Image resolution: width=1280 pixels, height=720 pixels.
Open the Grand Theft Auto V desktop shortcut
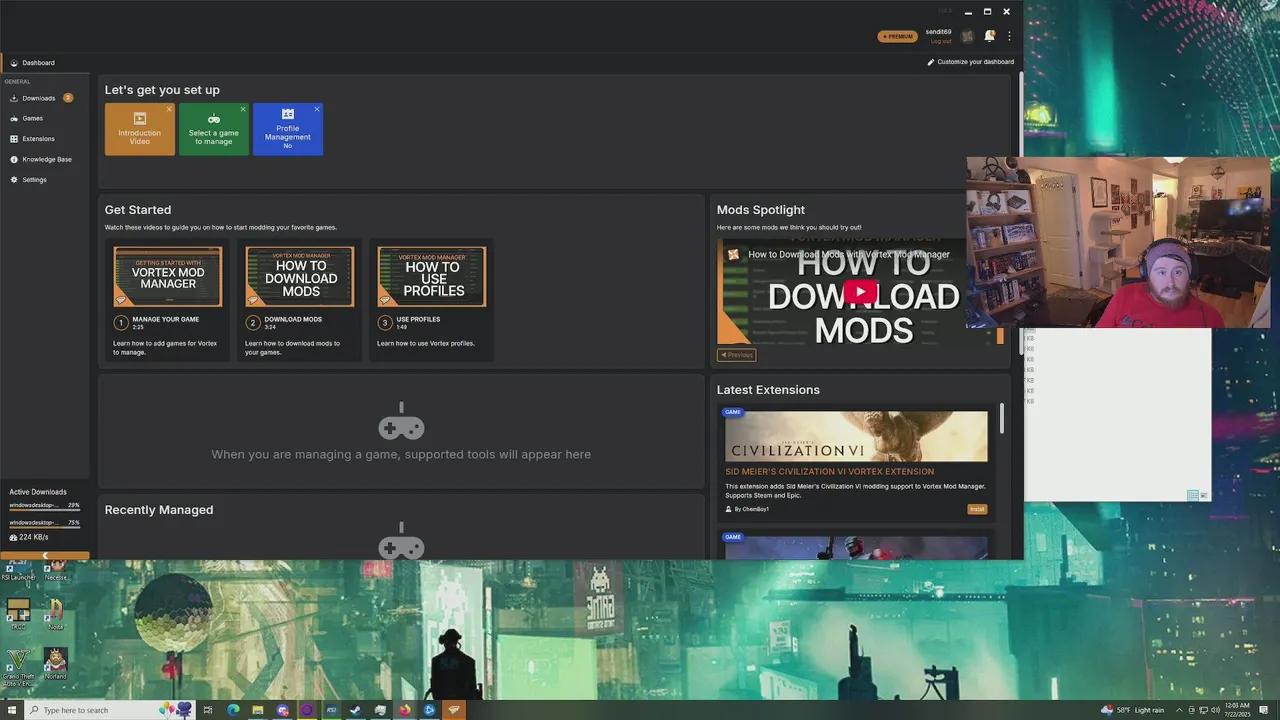click(18, 666)
